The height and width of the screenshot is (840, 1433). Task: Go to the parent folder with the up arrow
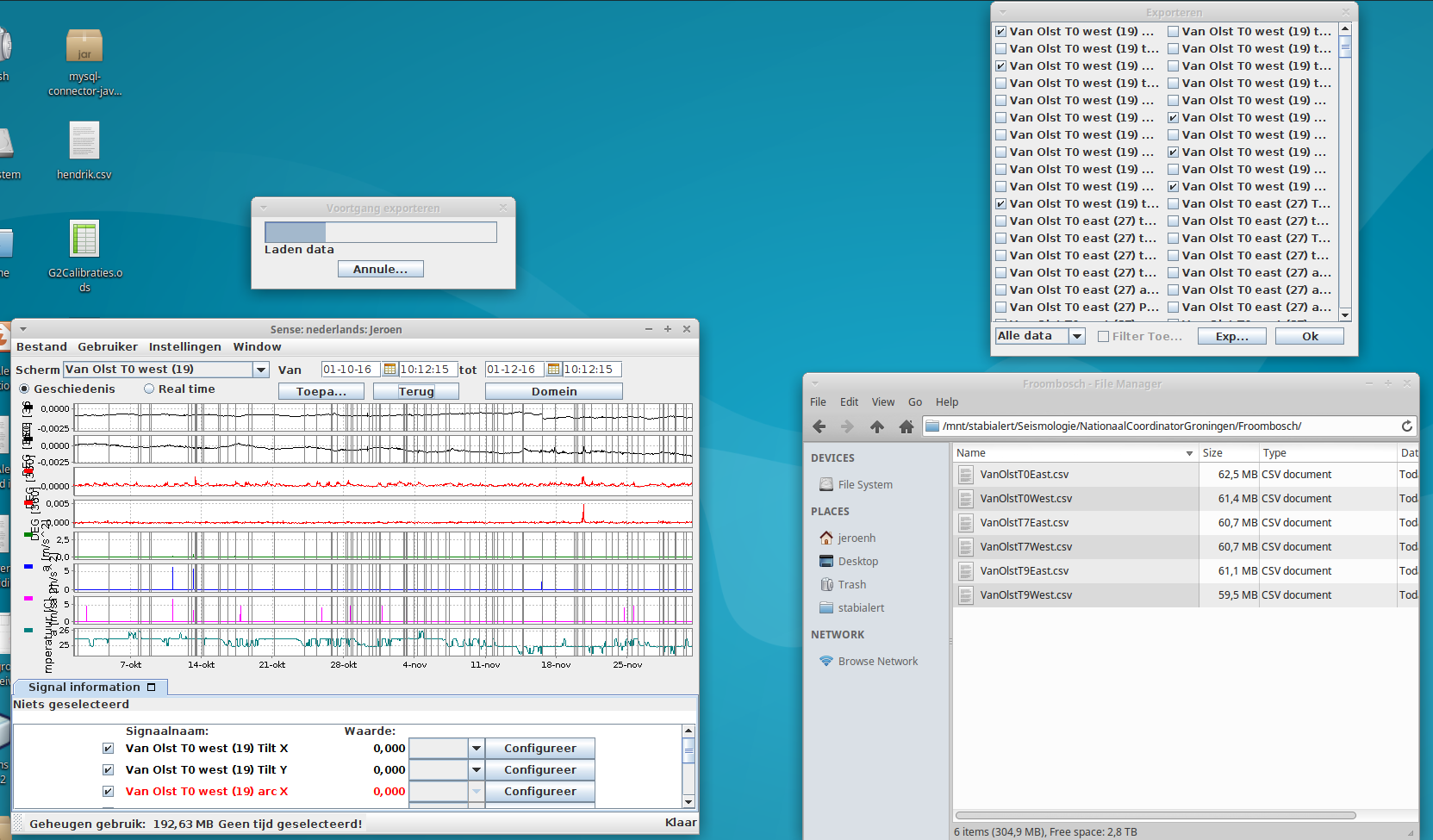(877, 426)
